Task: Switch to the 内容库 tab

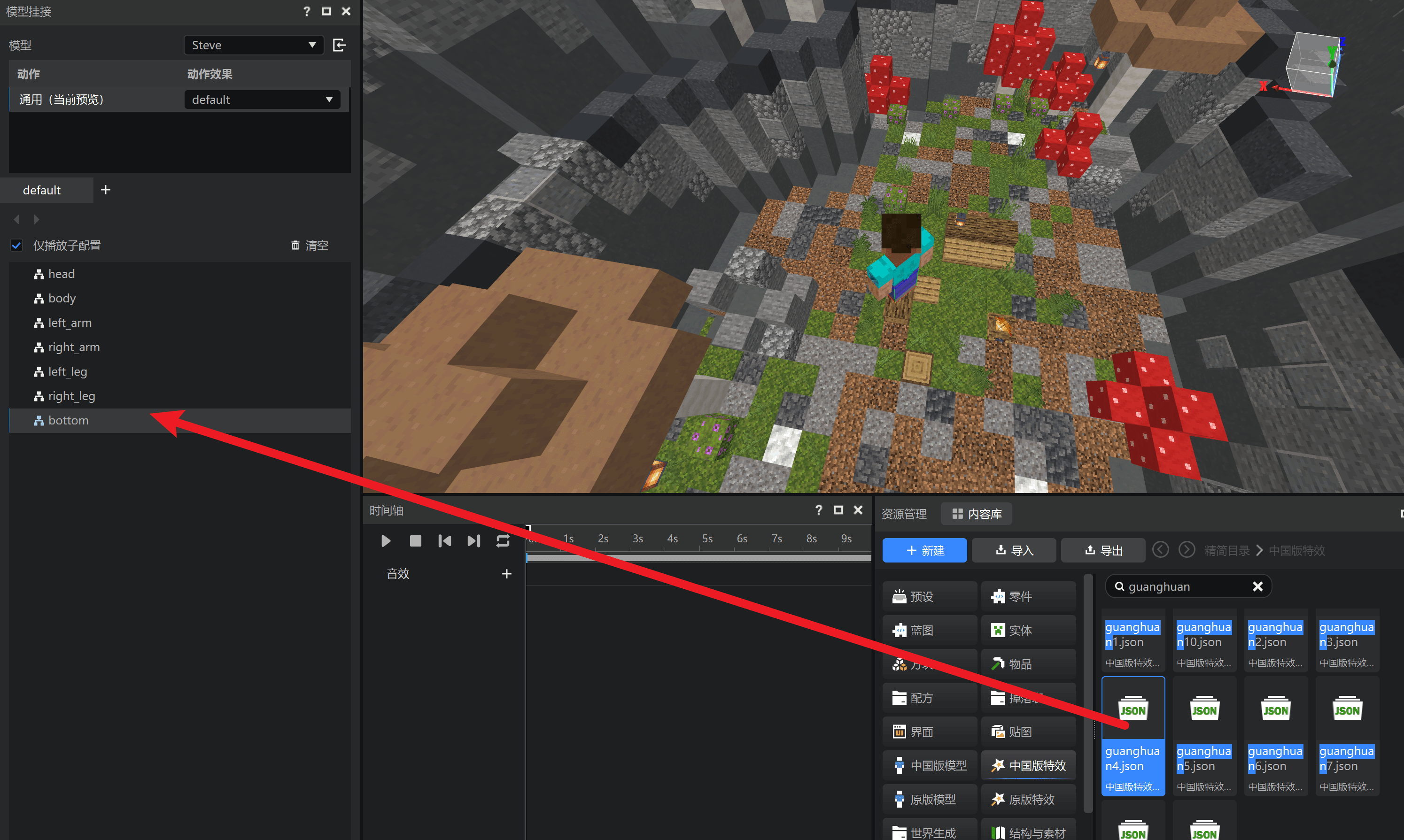Action: [977, 514]
